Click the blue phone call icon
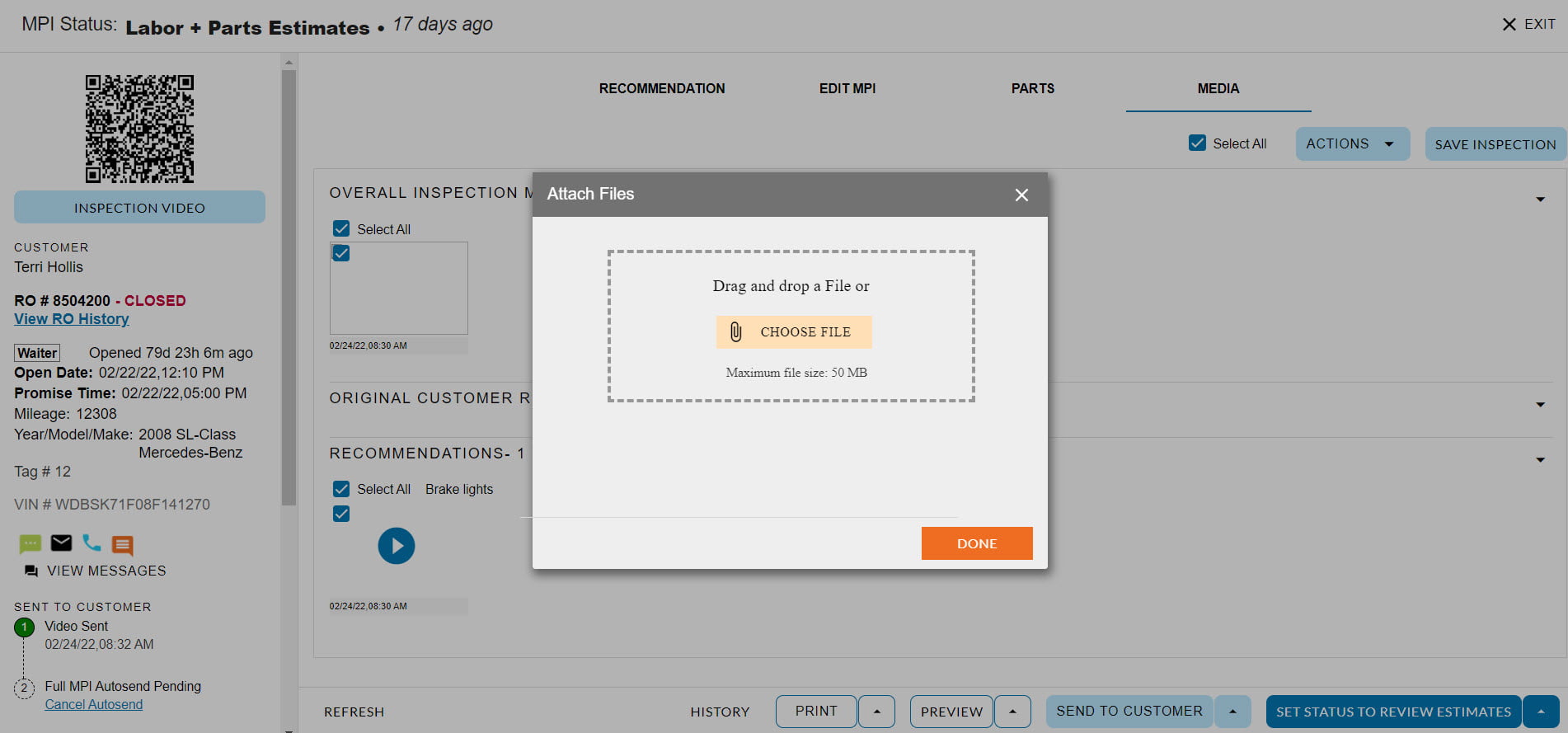 pos(92,543)
